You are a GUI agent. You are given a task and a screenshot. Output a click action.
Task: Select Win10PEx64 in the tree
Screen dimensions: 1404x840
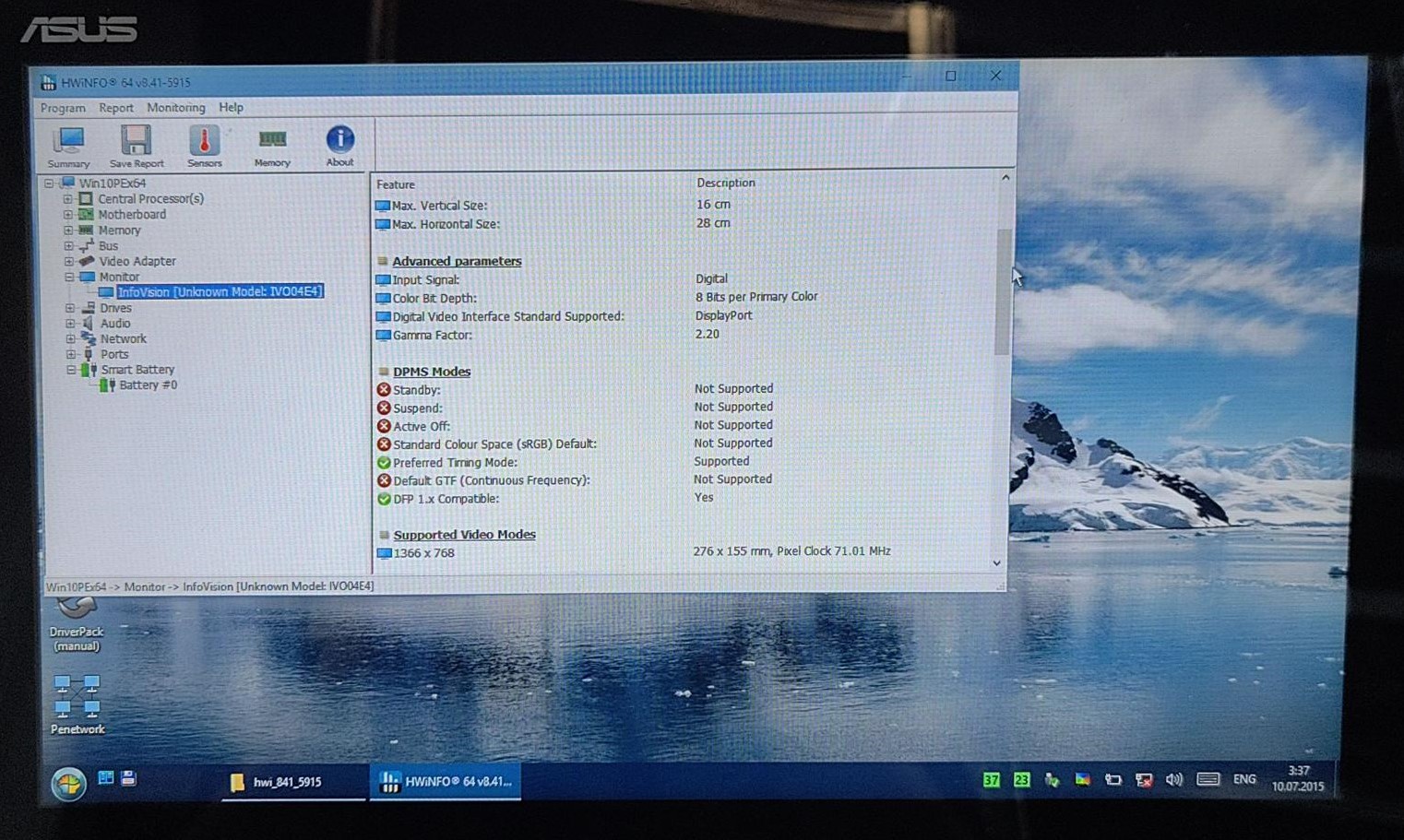point(112,183)
